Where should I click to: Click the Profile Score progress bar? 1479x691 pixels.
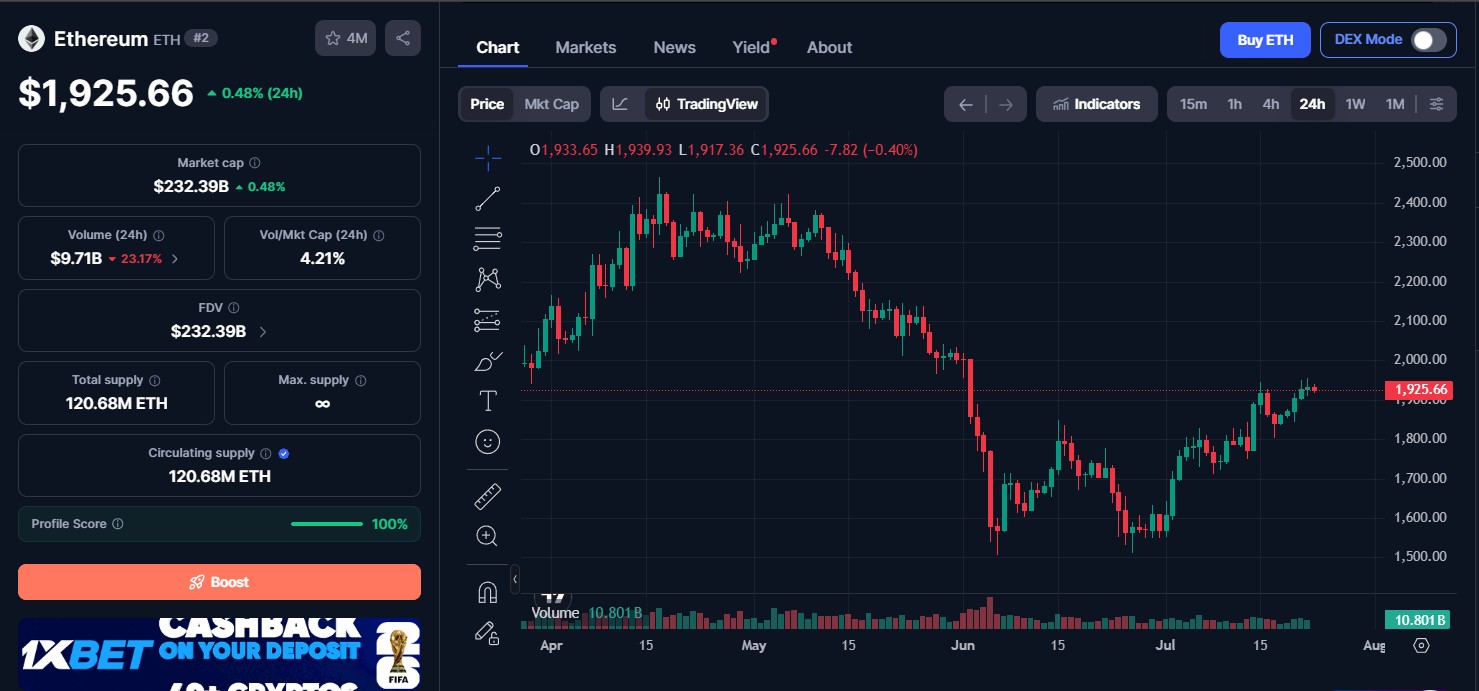pos(327,524)
